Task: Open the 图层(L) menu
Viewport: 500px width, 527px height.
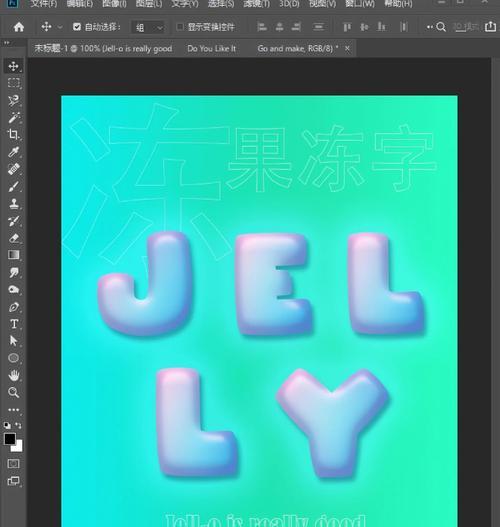Action: pos(149,4)
